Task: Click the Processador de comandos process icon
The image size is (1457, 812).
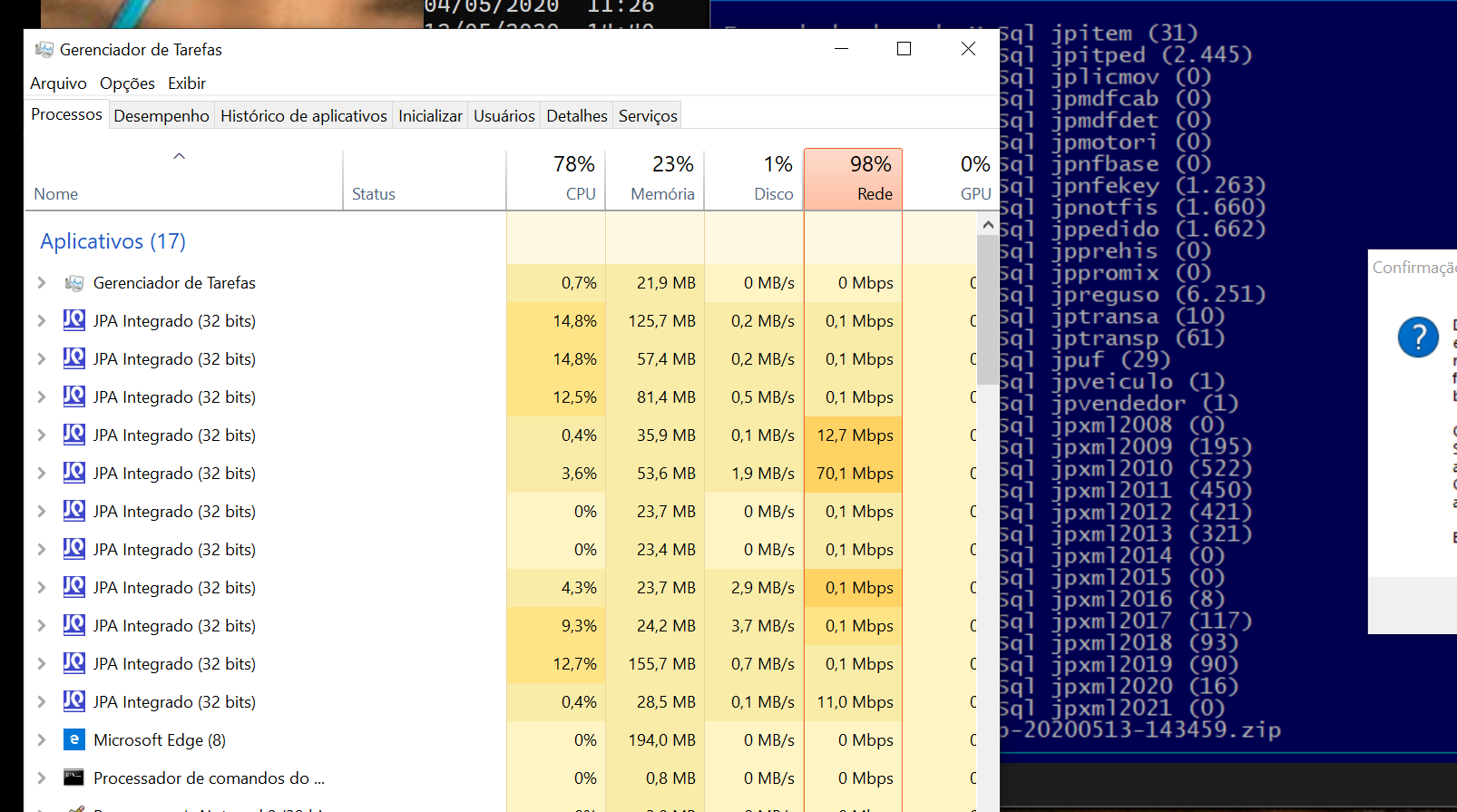Action: tap(74, 778)
